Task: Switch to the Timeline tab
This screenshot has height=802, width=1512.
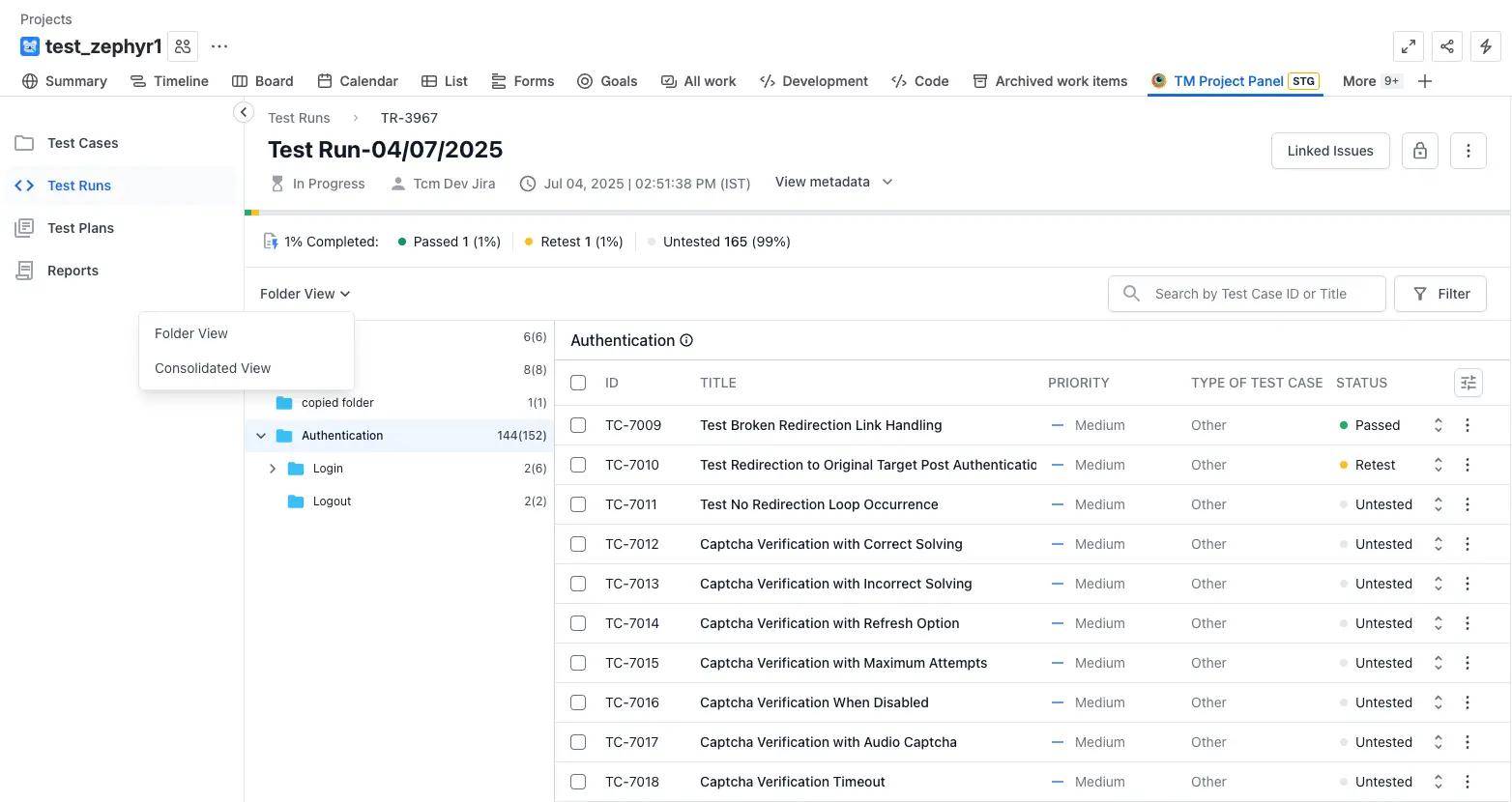Action: click(x=170, y=81)
